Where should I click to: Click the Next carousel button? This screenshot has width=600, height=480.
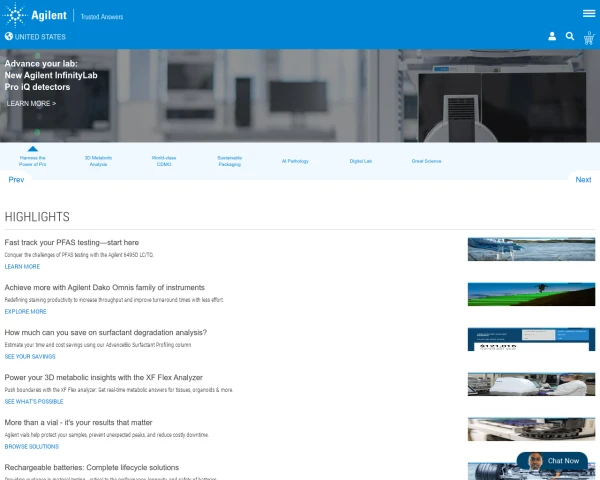(583, 180)
